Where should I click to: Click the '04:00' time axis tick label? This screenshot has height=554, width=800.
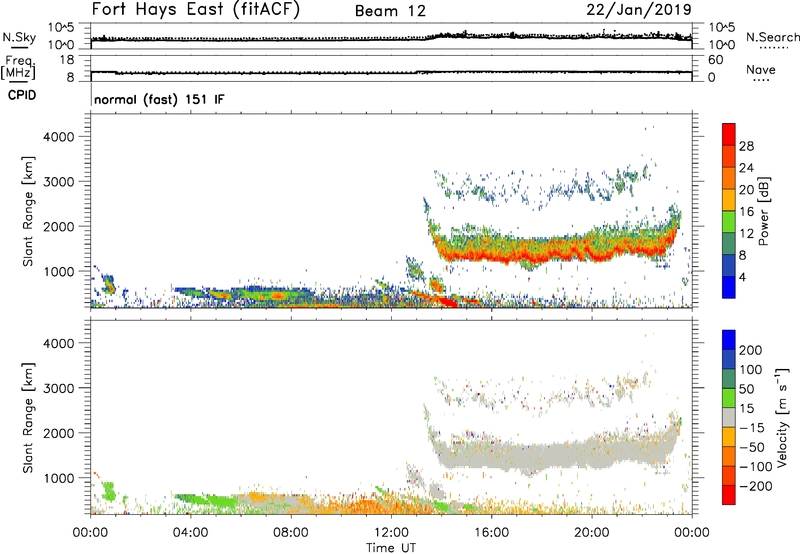[x=190, y=533]
